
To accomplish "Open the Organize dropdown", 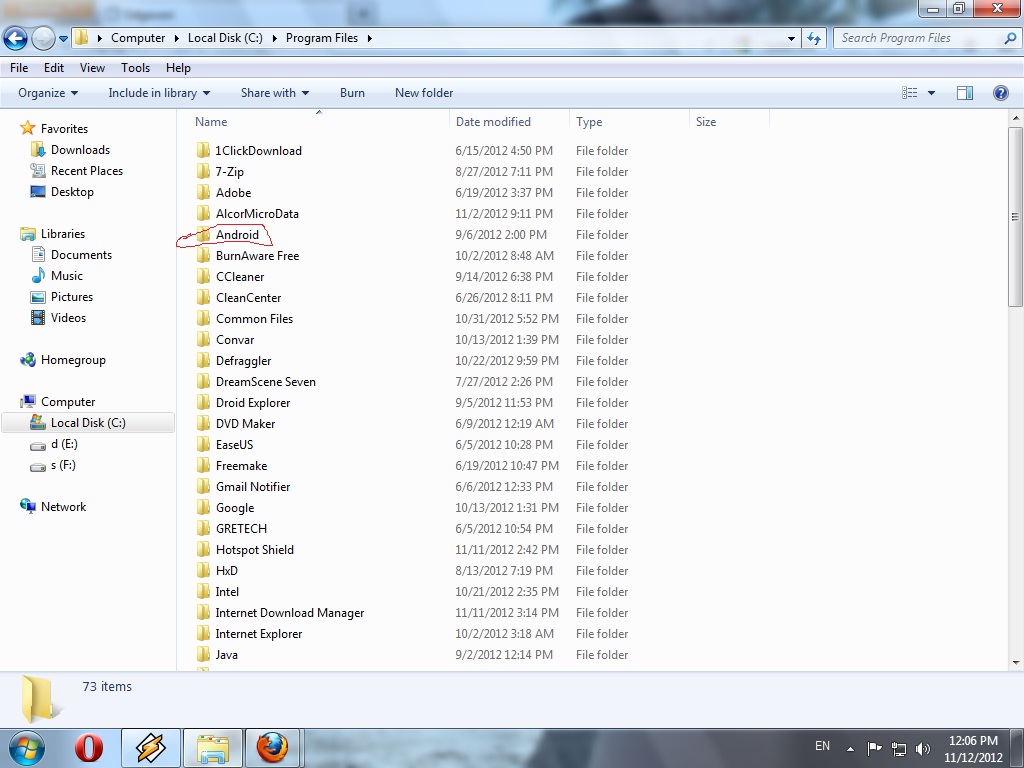I will pos(48,93).
